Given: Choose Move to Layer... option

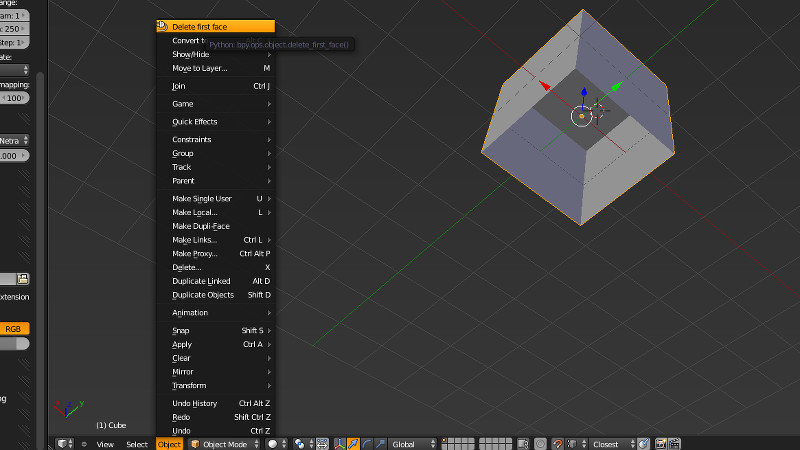Looking at the screenshot, I should (215, 68).
